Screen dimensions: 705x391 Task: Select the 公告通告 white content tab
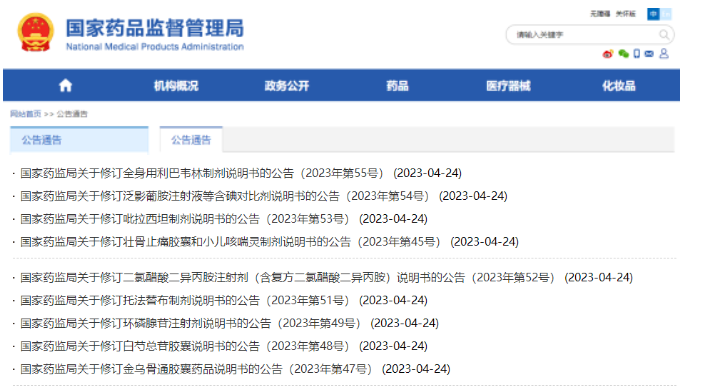click(191, 140)
